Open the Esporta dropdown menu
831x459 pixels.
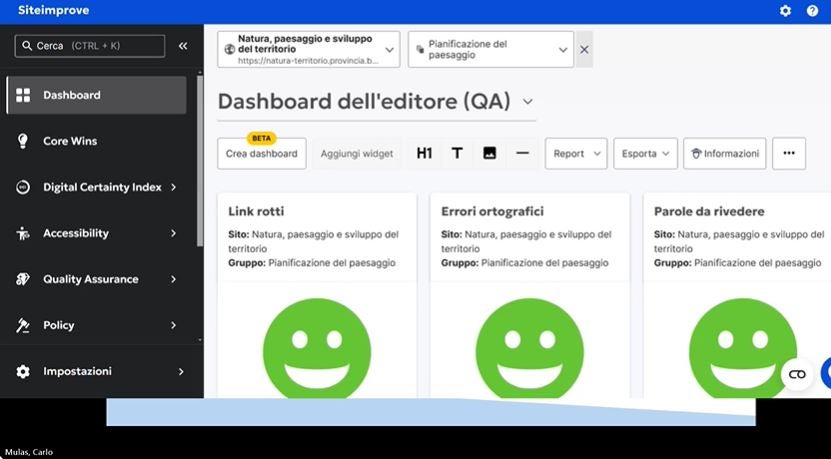[645, 153]
